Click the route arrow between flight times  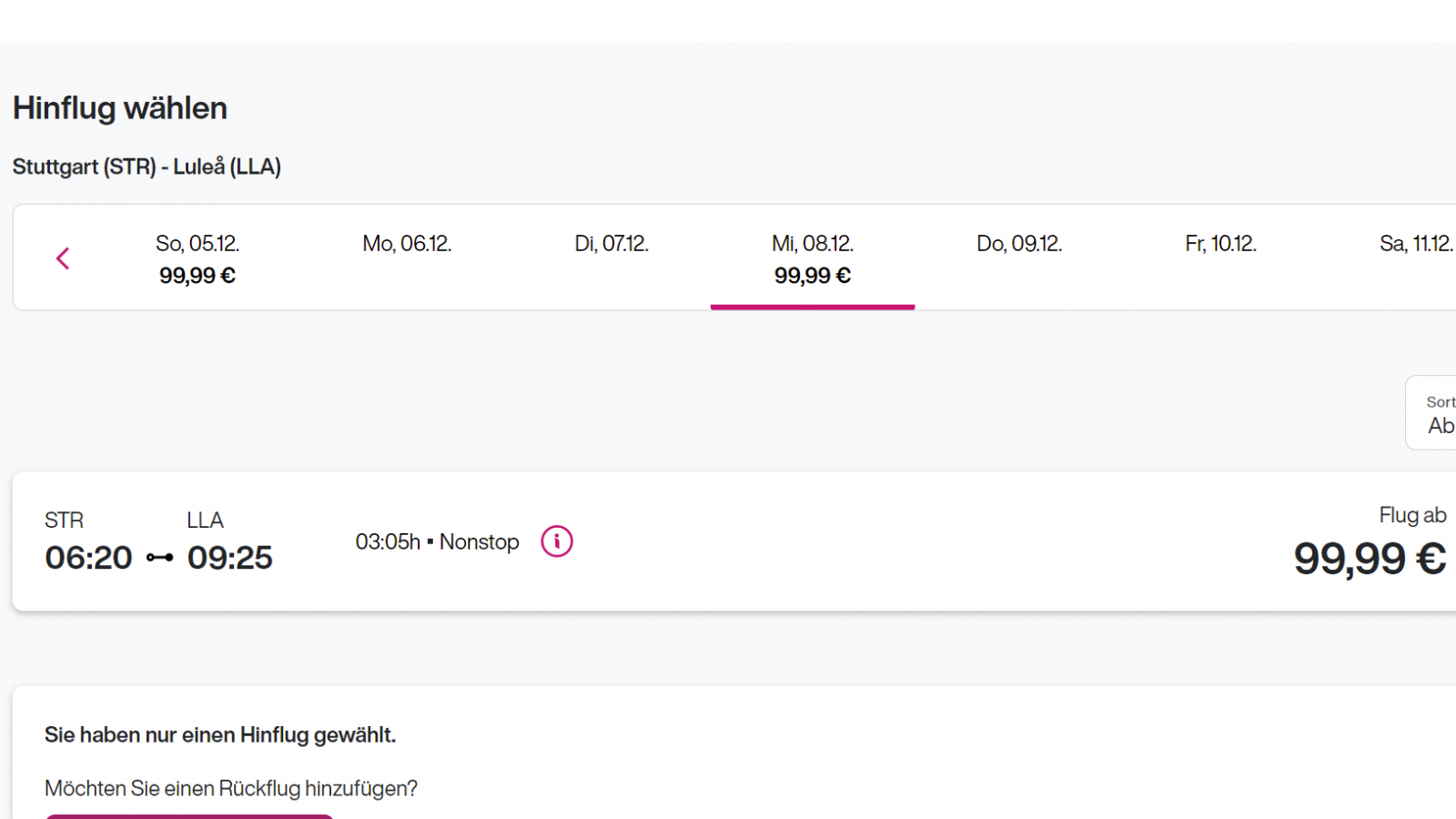pyautogui.click(x=159, y=558)
